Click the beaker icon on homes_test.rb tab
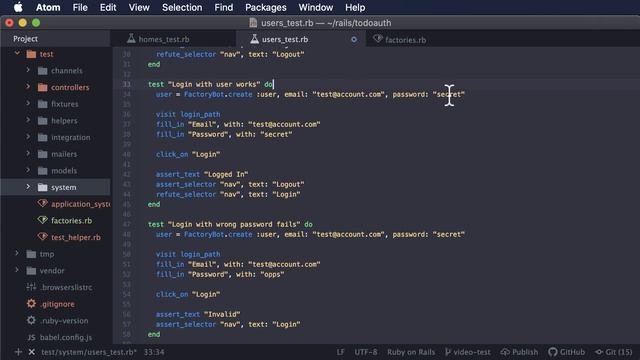The height and width of the screenshot is (360, 640). [131, 39]
